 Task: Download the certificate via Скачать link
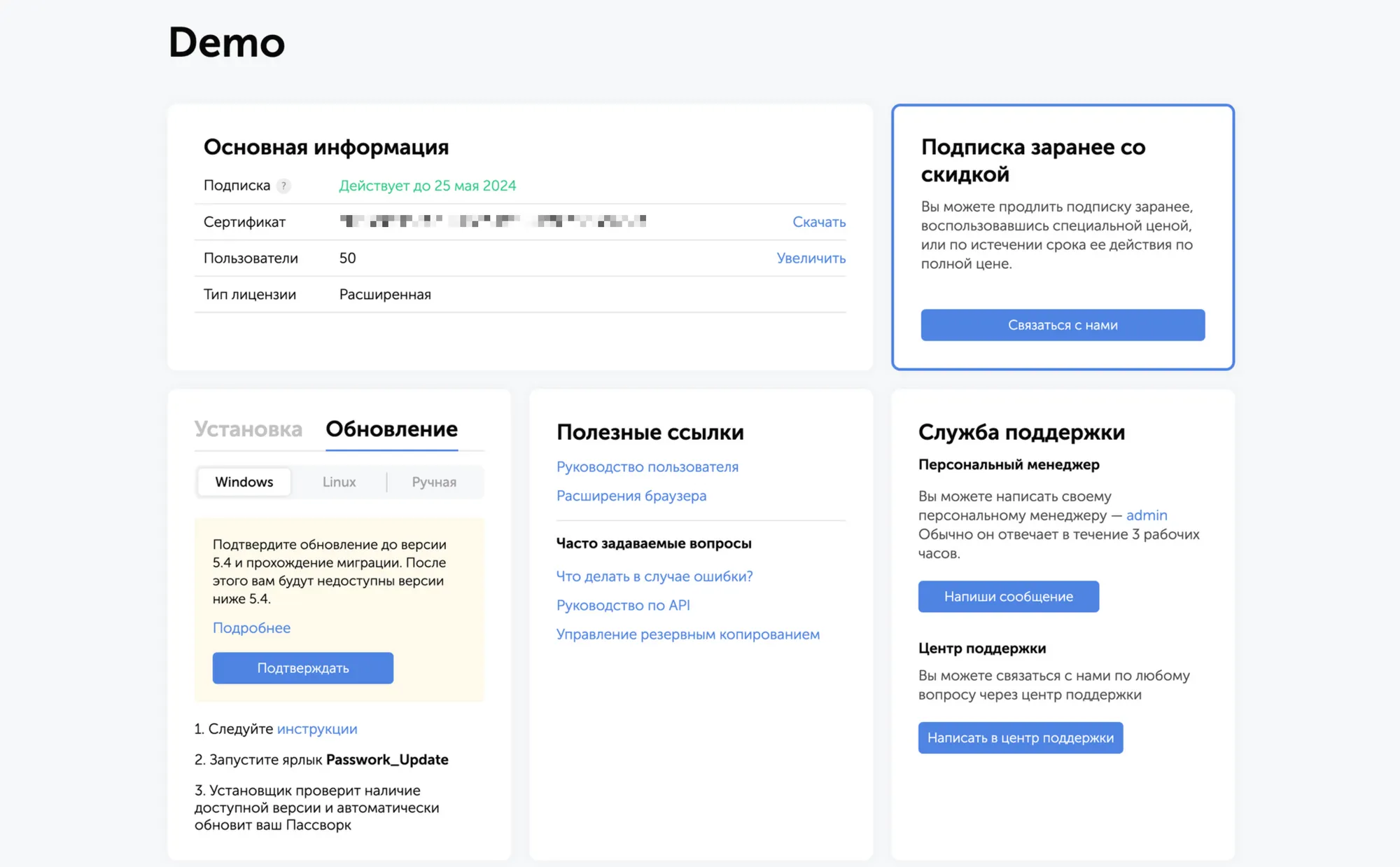coord(818,222)
